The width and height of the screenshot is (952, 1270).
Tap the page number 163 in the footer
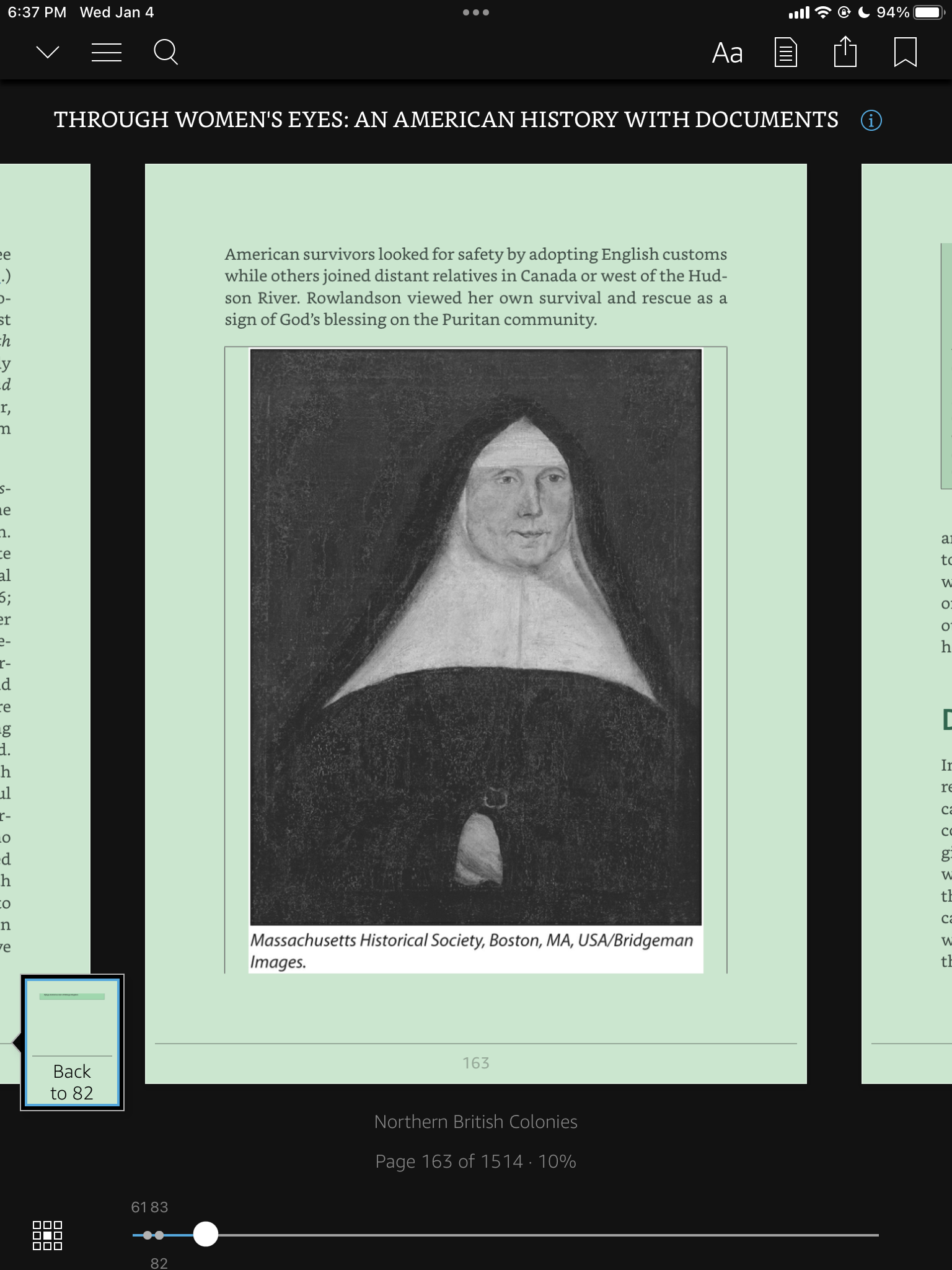tap(476, 1063)
